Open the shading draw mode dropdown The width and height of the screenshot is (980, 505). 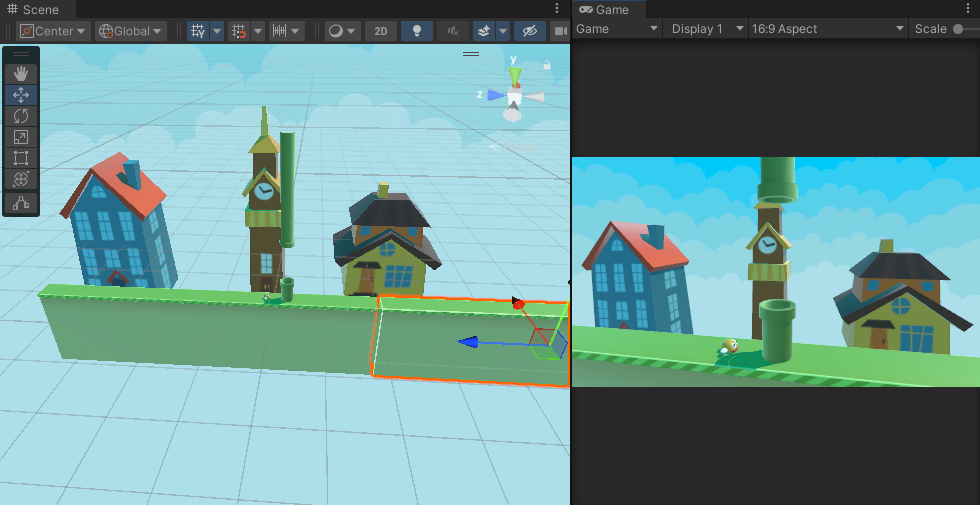point(342,31)
